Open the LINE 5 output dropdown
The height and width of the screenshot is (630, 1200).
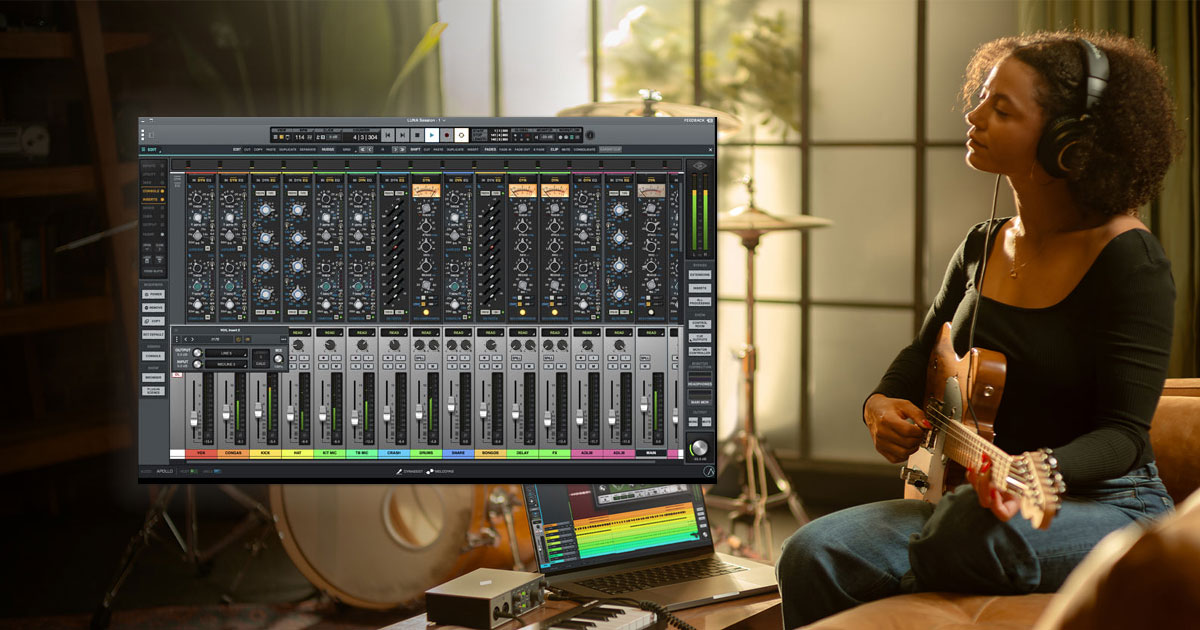[x=227, y=353]
